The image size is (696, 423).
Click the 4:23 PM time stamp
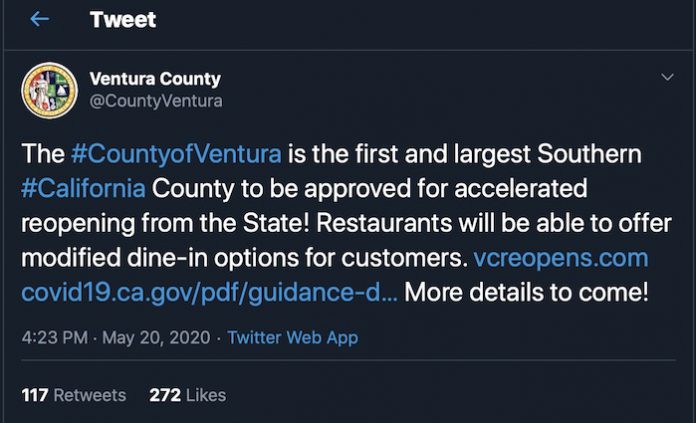[x=55, y=337]
